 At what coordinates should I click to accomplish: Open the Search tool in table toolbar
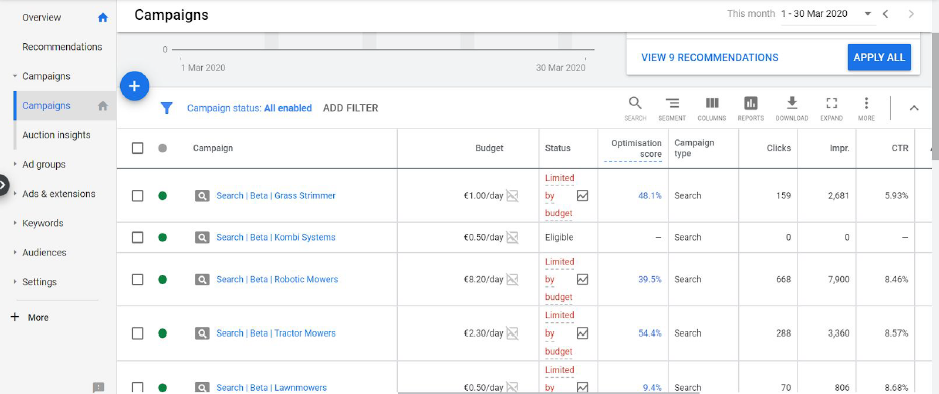click(635, 109)
